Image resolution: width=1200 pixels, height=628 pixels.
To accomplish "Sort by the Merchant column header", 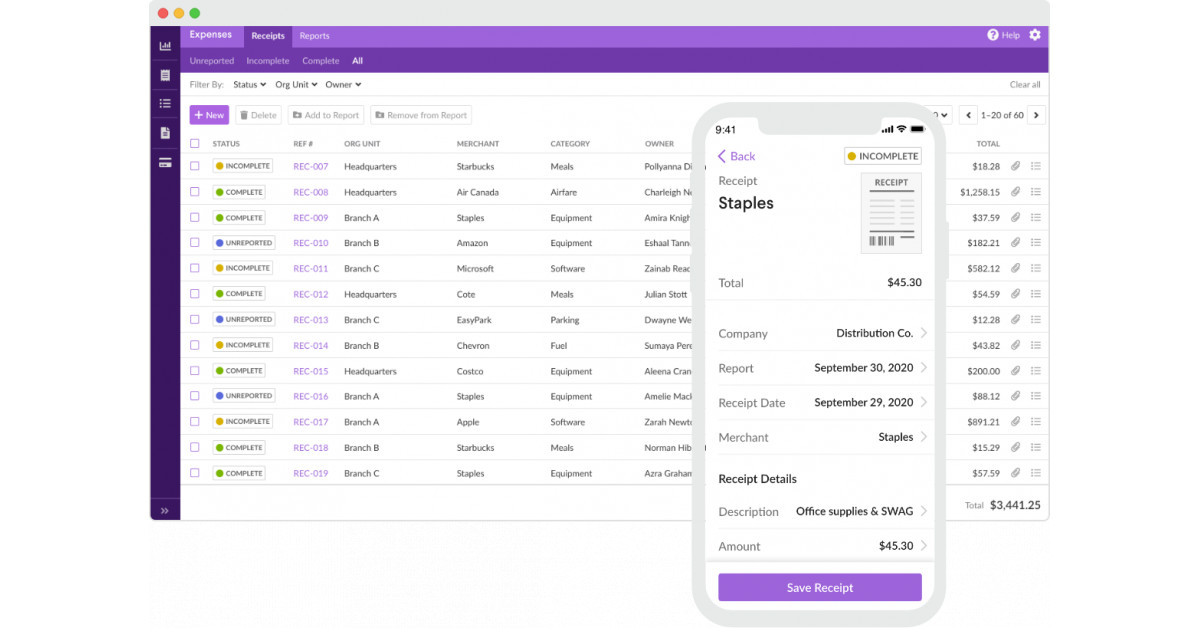I will [x=478, y=143].
